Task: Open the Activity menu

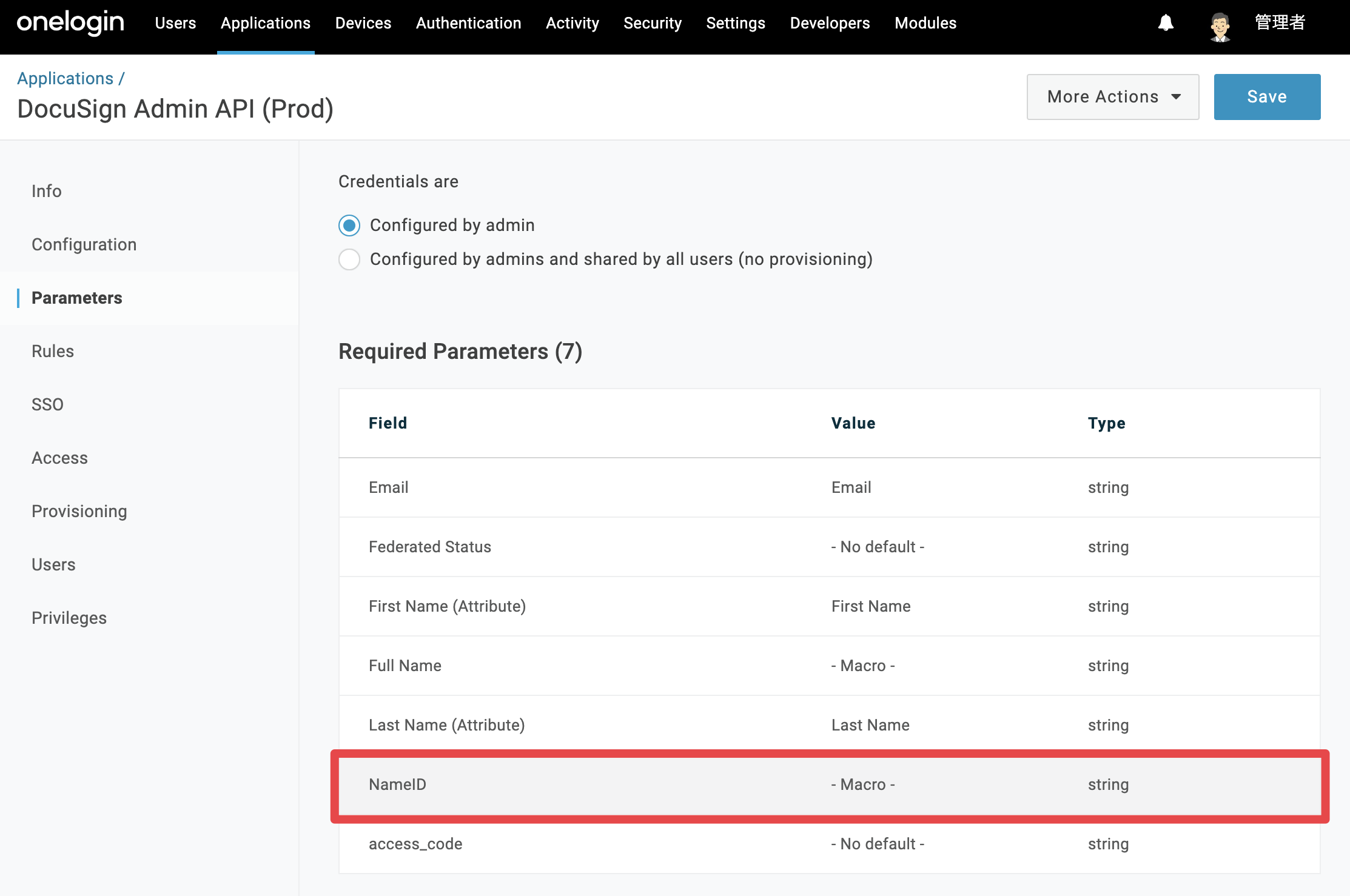Action: 573,24
